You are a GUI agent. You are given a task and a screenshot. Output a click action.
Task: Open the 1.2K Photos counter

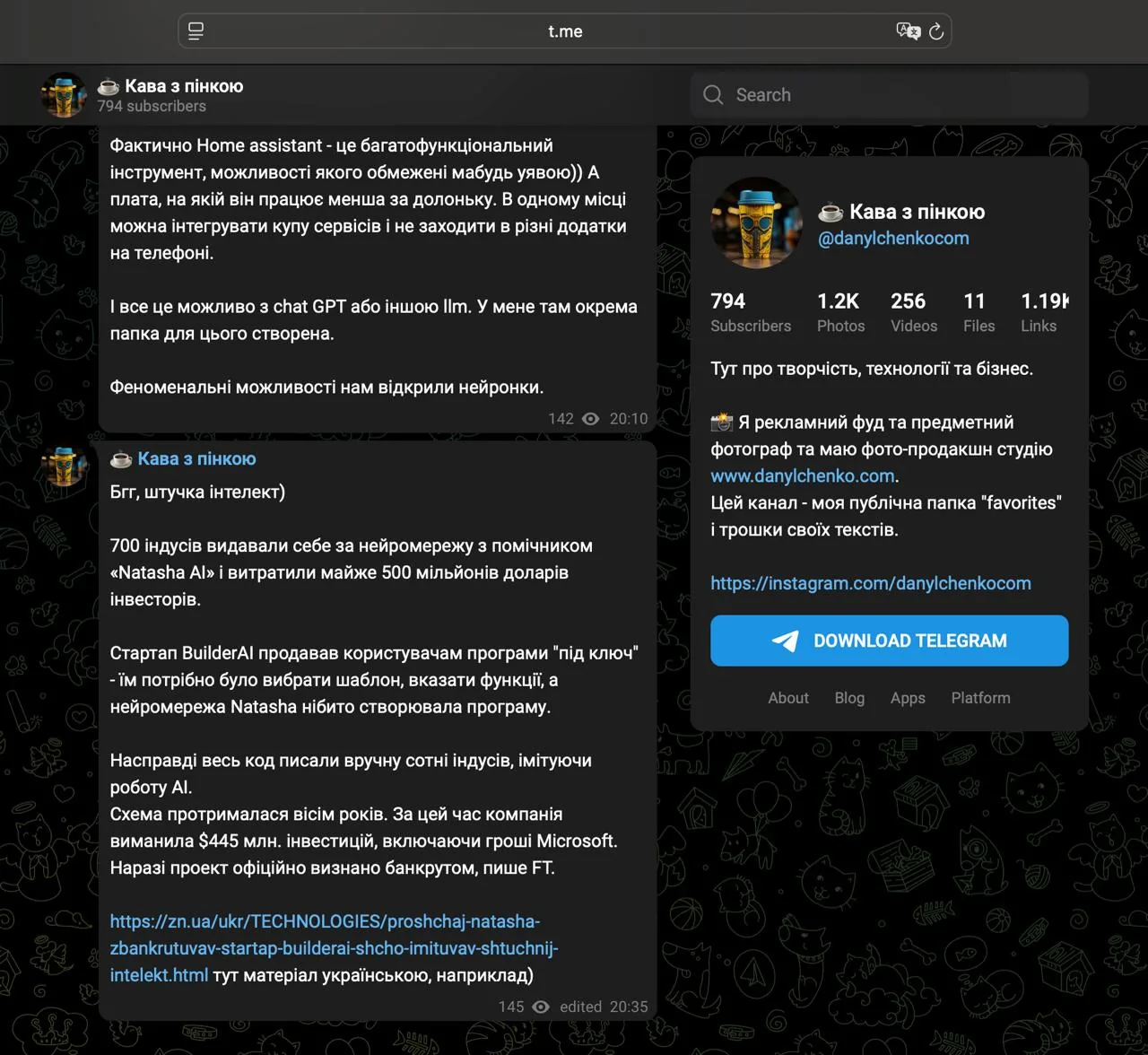pyautogui.click(x=840, y=312)
